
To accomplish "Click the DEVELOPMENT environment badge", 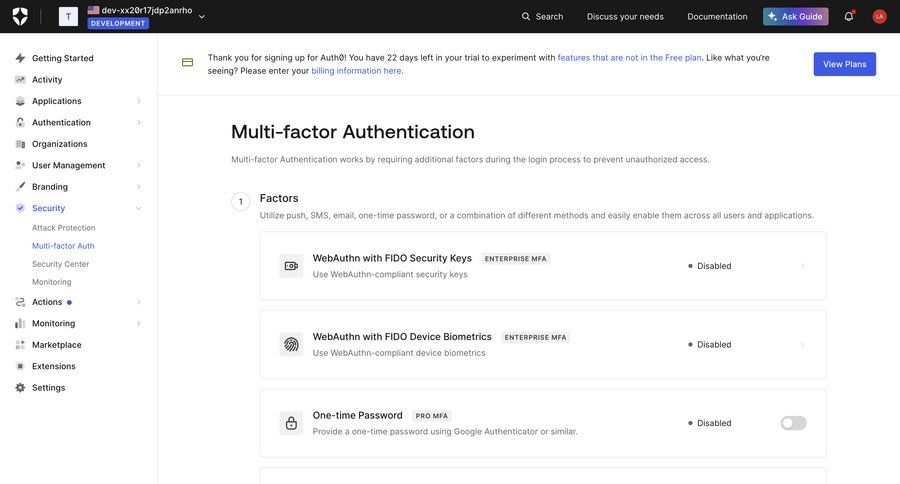I will (x=118, y=24).
